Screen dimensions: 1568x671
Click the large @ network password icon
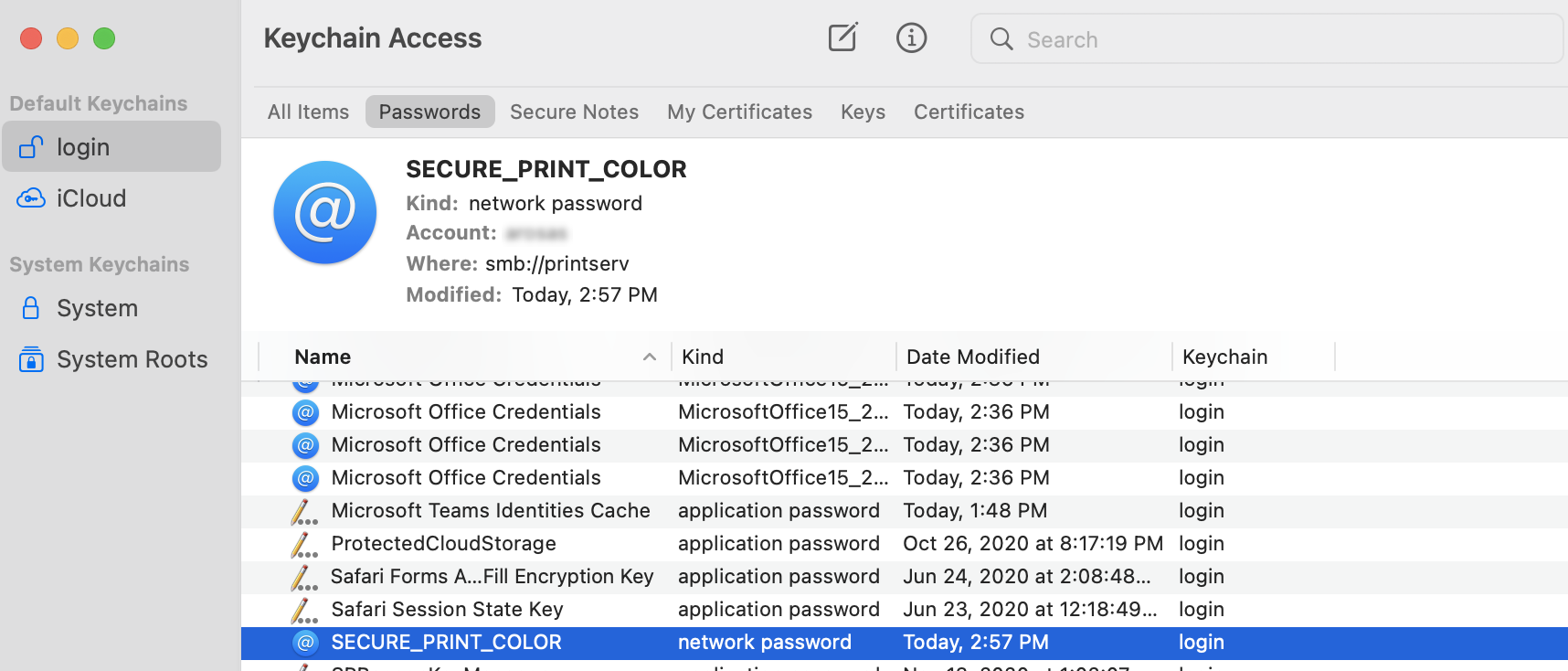point(325,212)
